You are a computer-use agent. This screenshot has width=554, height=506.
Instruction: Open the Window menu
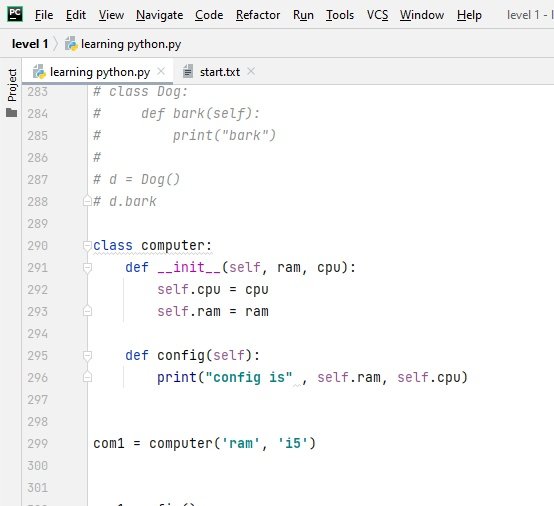[422, 15]
